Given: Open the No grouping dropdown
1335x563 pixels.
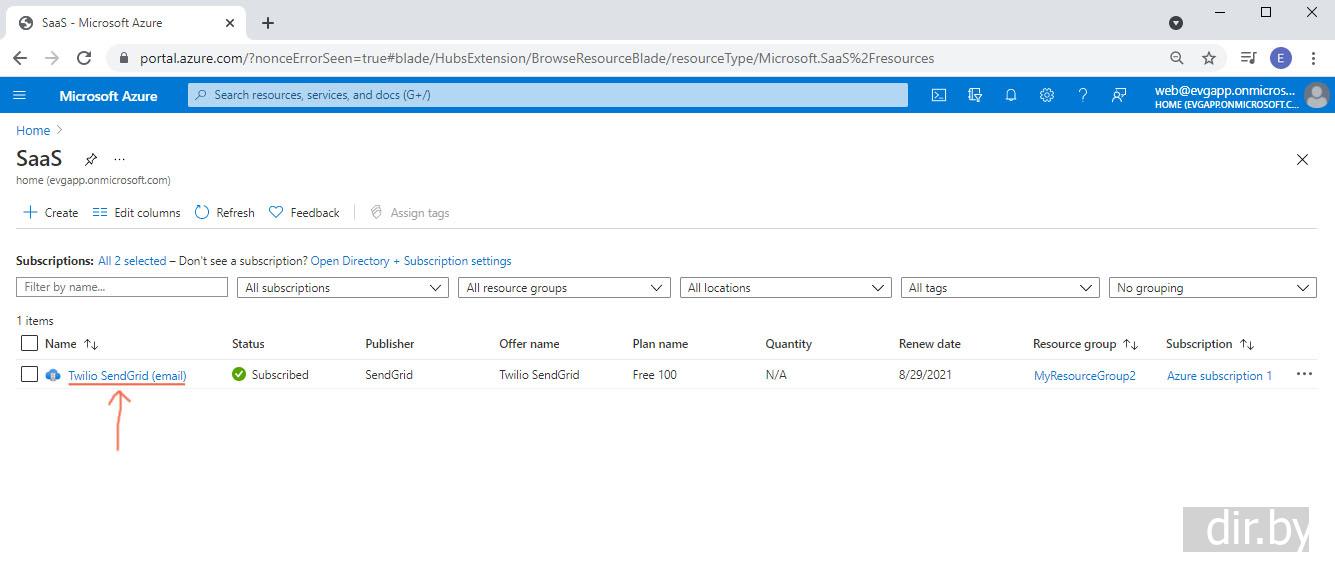Looking at the screenshot, I should (1212, 287).
